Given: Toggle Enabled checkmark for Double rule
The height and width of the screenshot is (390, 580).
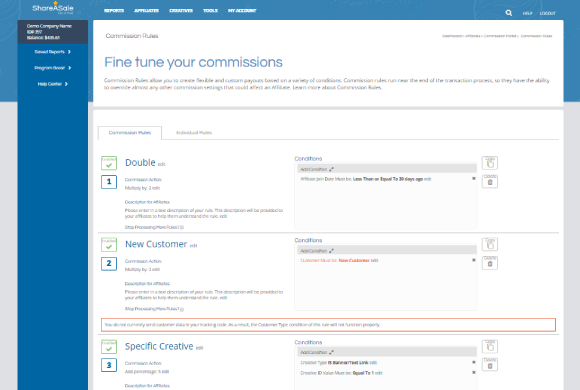Looking at the screenshot, I should (x=109, y=163).
